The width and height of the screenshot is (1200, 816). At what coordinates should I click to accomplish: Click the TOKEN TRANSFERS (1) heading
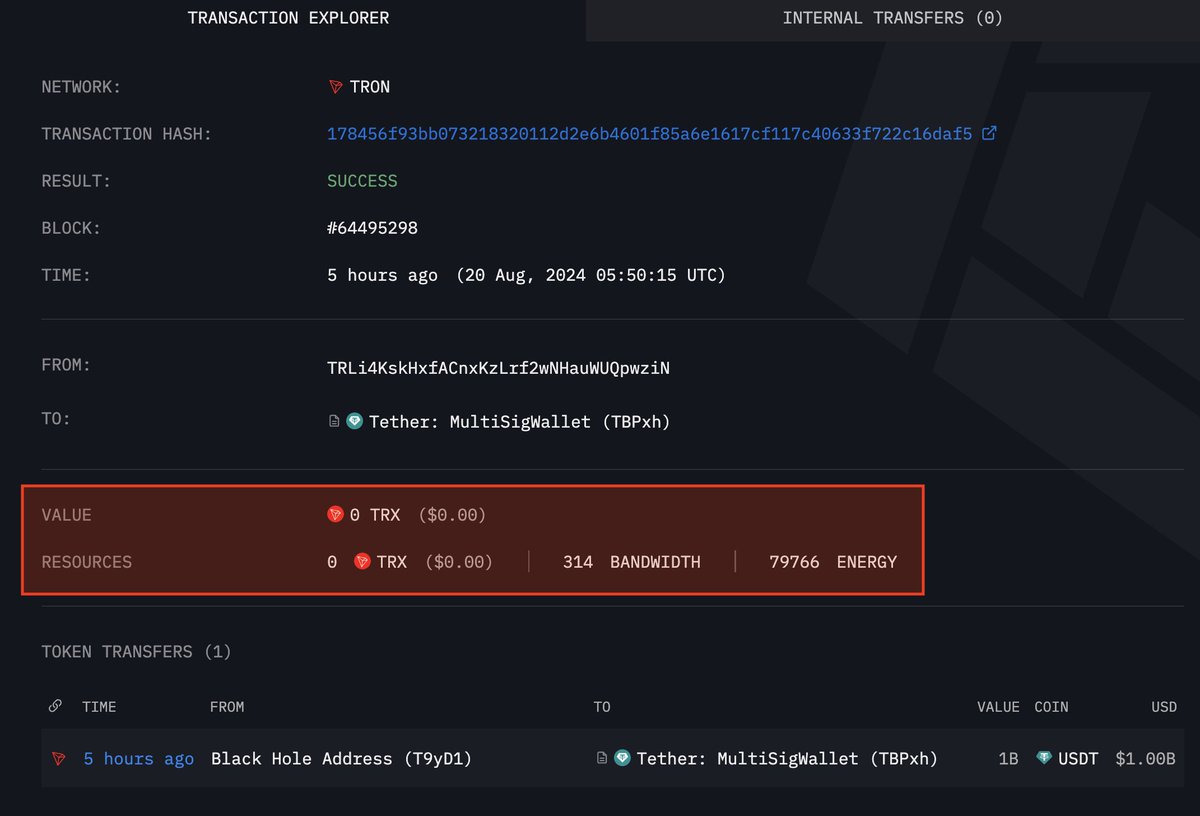[136, 652]
